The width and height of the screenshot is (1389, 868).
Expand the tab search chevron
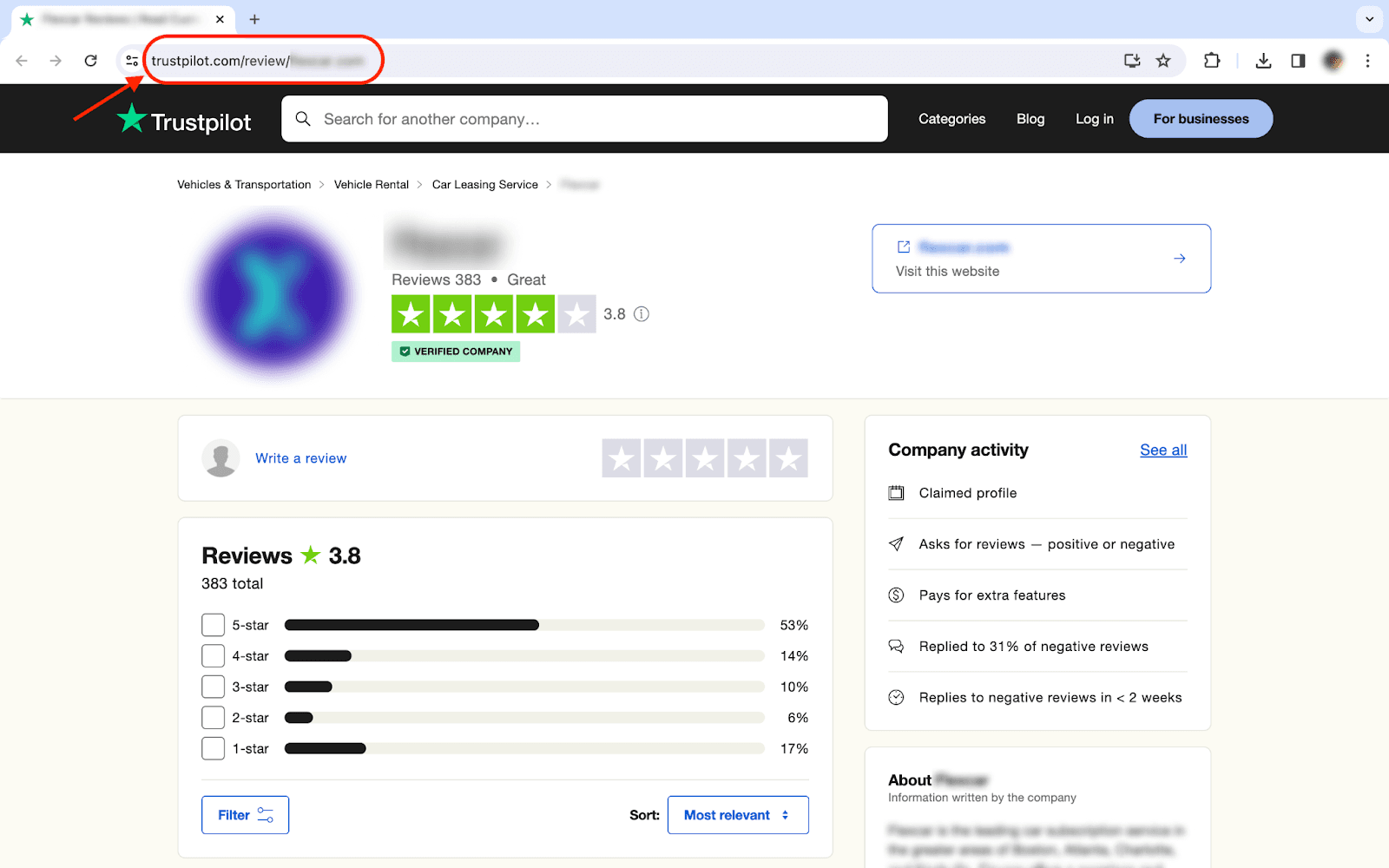click(1369, 19)
